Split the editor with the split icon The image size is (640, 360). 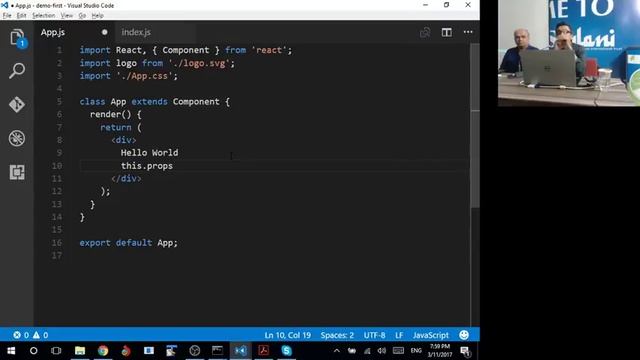tap(447, 32)
